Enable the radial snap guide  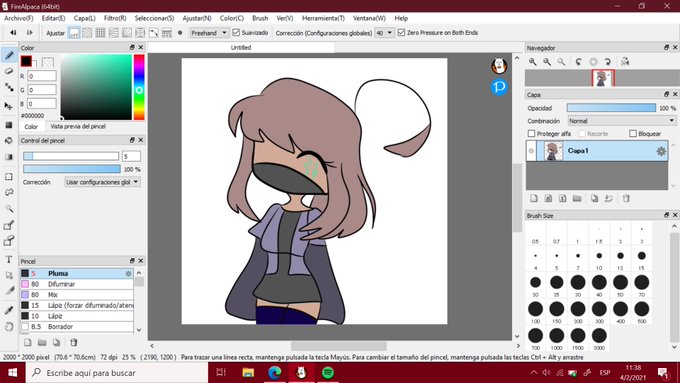[x=127, y=33]
